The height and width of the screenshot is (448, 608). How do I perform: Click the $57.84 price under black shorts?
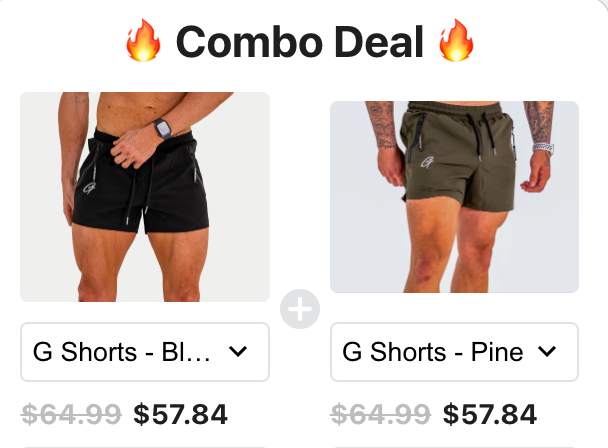click(x=180, y=414)
